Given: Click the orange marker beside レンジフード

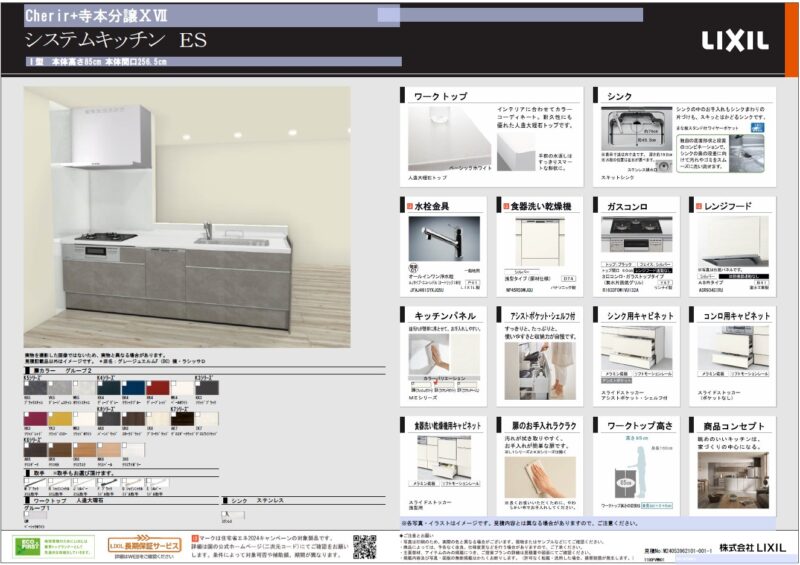Looking at the screenshot, I should pyautogui.click(x=697, y=206).
